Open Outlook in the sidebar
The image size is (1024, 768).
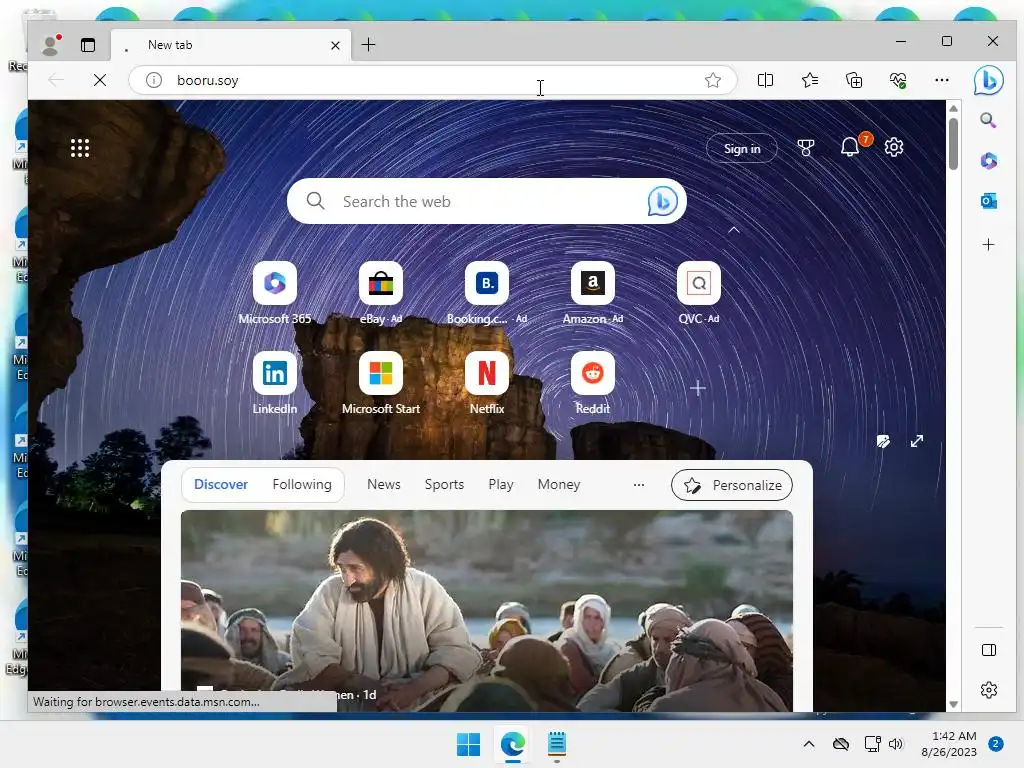989,201
